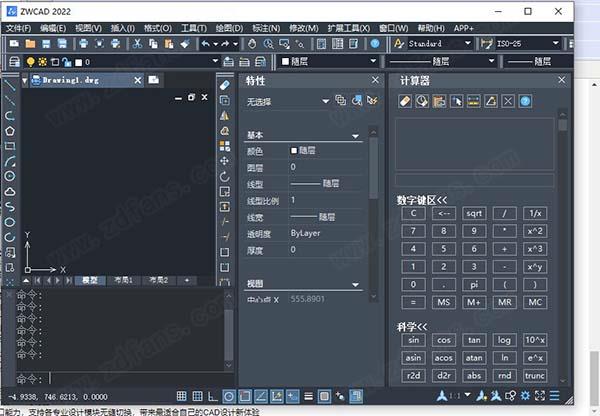
Task: Click calculator Clear eraser icon
Action: click(405, 101)
